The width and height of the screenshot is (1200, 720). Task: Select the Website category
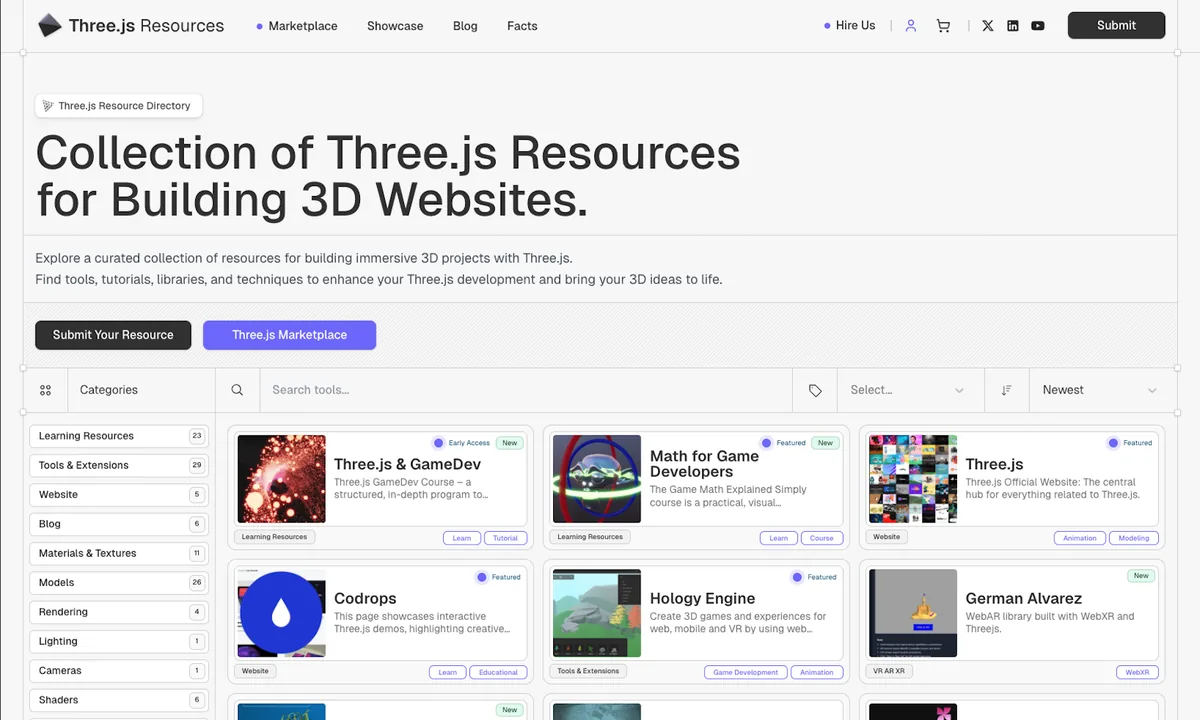(119, 494)
